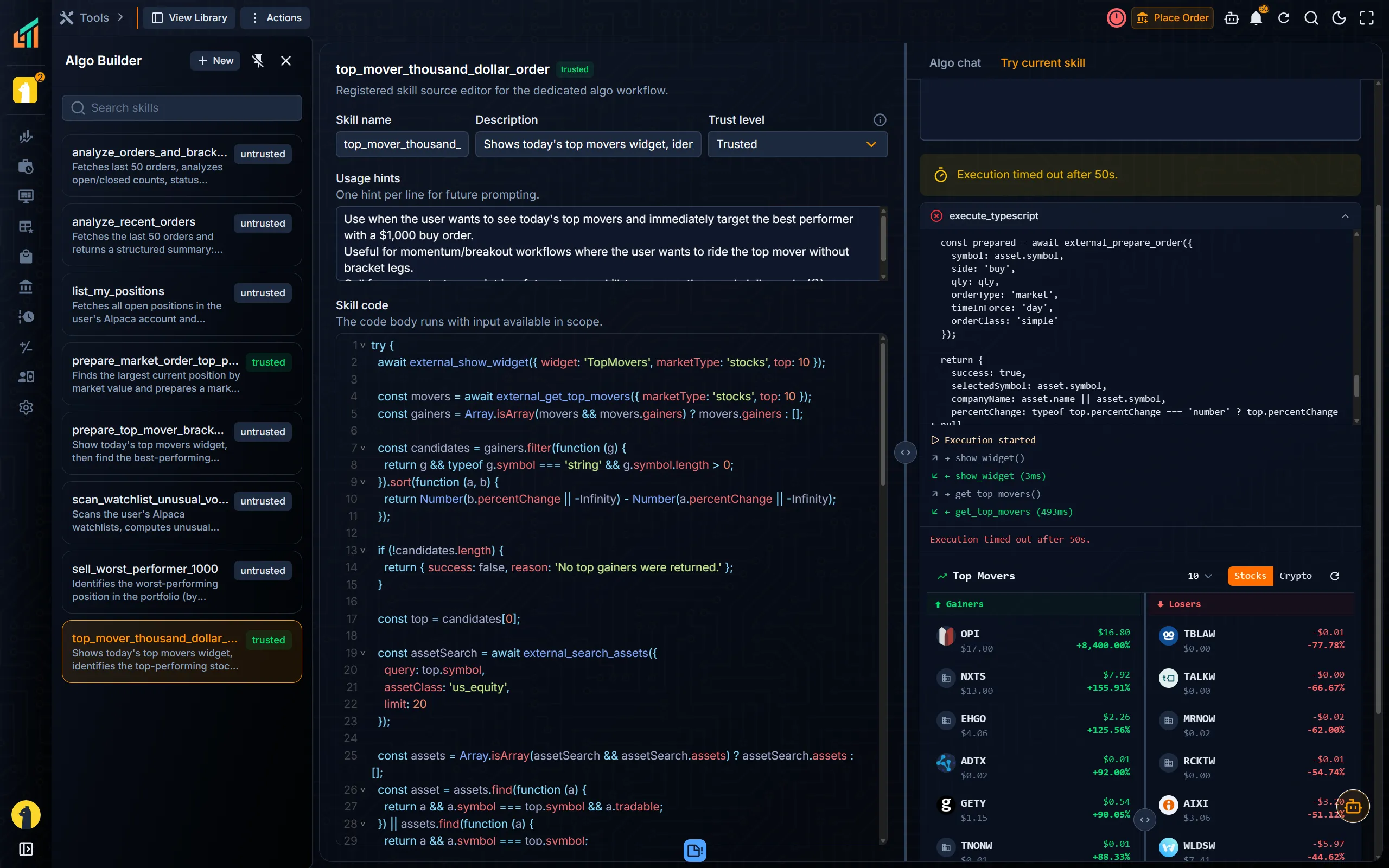Open the list history clock sidebar icon
Screen dimensions: 1389x868
pyautogui.click(x=26, y=316)
